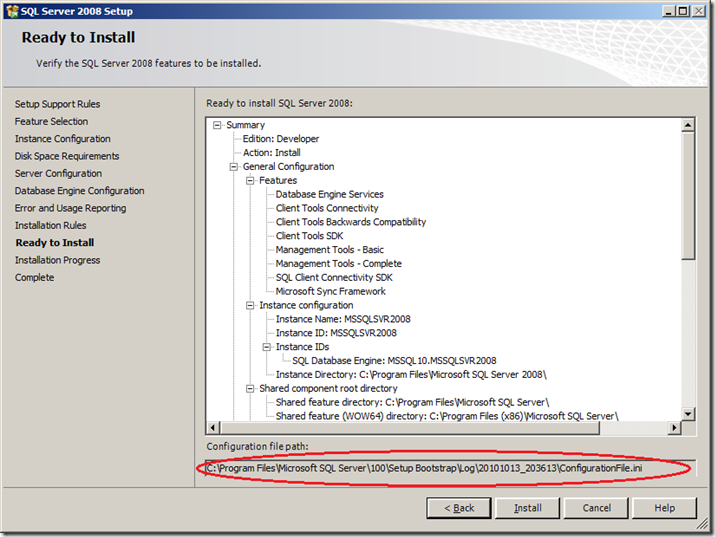
Task: Select the Complete step in sidebar
Action: [35, 277]
